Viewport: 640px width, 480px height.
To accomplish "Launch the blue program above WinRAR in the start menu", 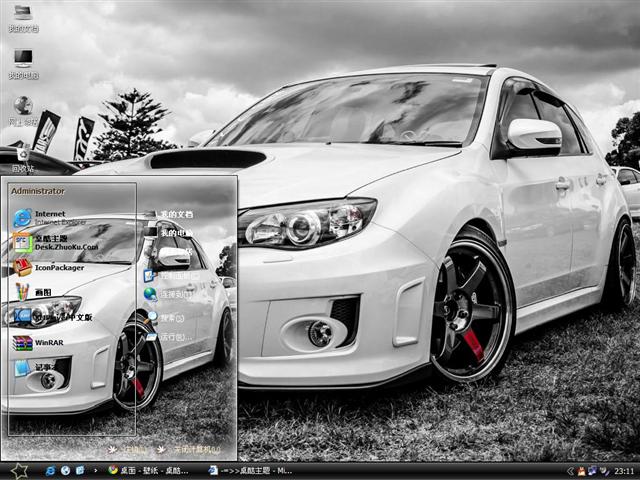I will pos(53,317).
